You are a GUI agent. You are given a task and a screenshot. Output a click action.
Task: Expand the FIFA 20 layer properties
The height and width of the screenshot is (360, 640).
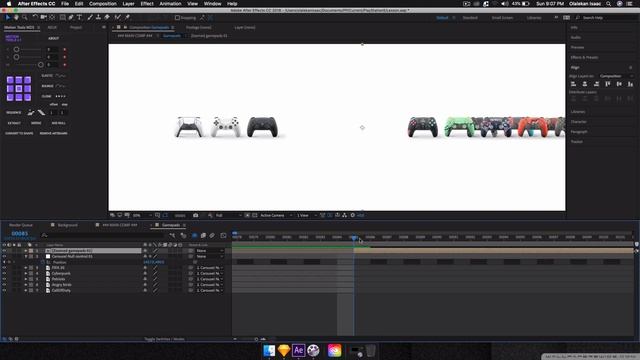tap(26, 268)
